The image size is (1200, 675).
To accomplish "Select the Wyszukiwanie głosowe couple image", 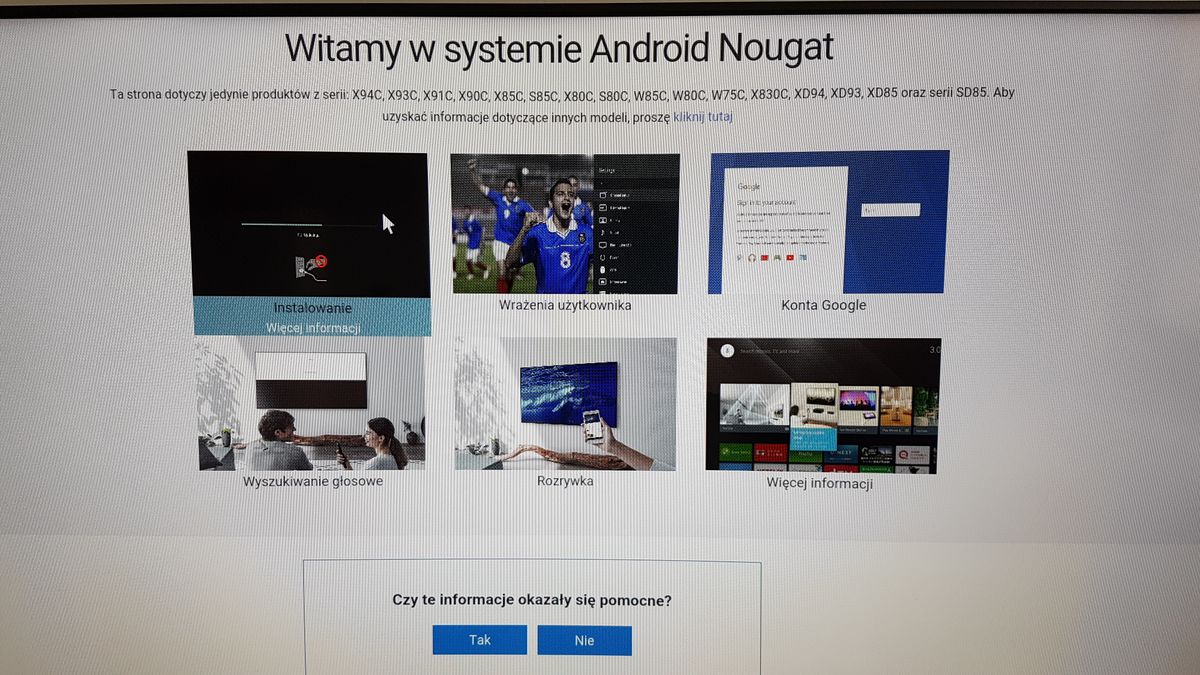I will point(311,403).
